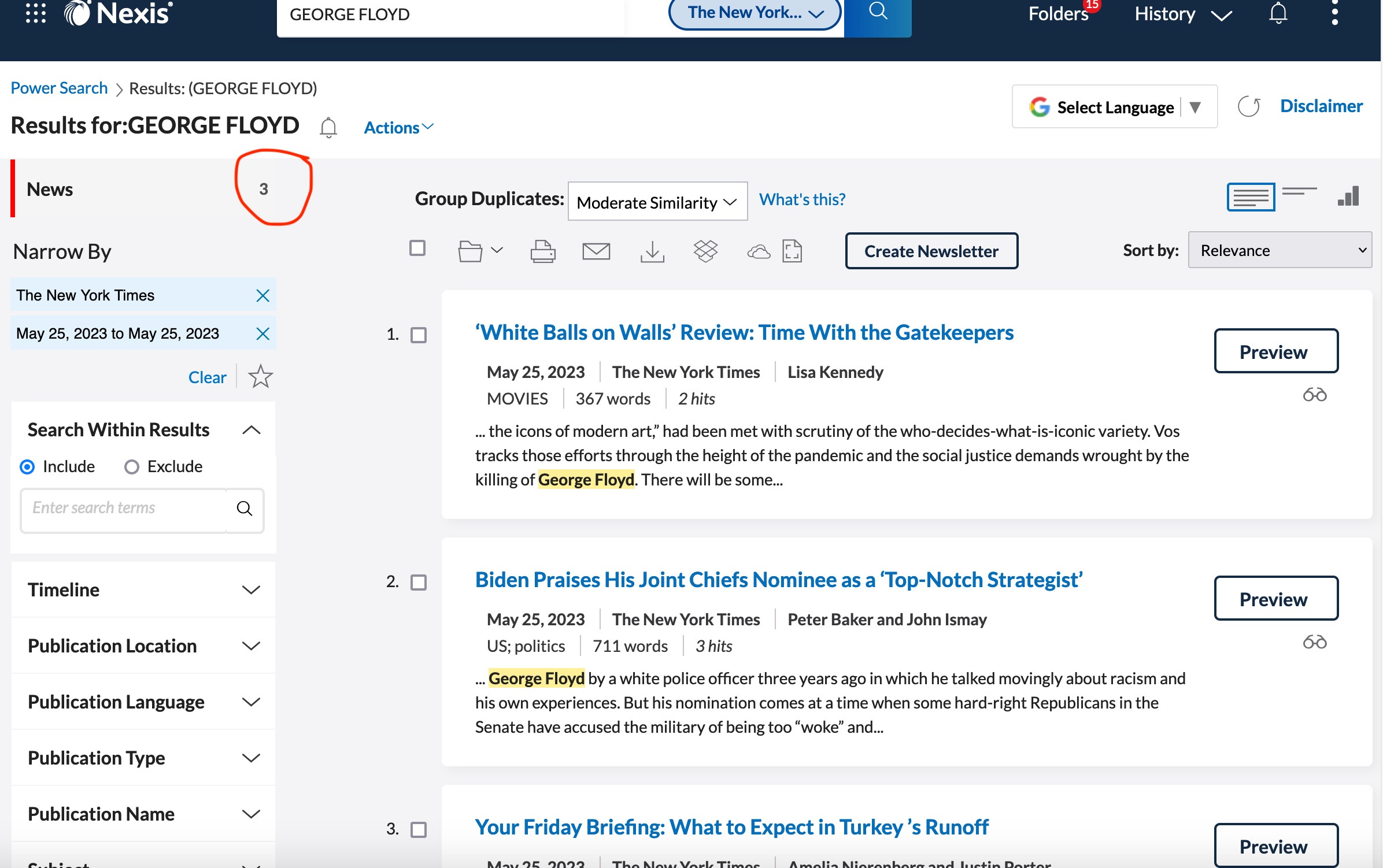
Task: Click glasses icon for Biden article
Action: (1314, 643)
